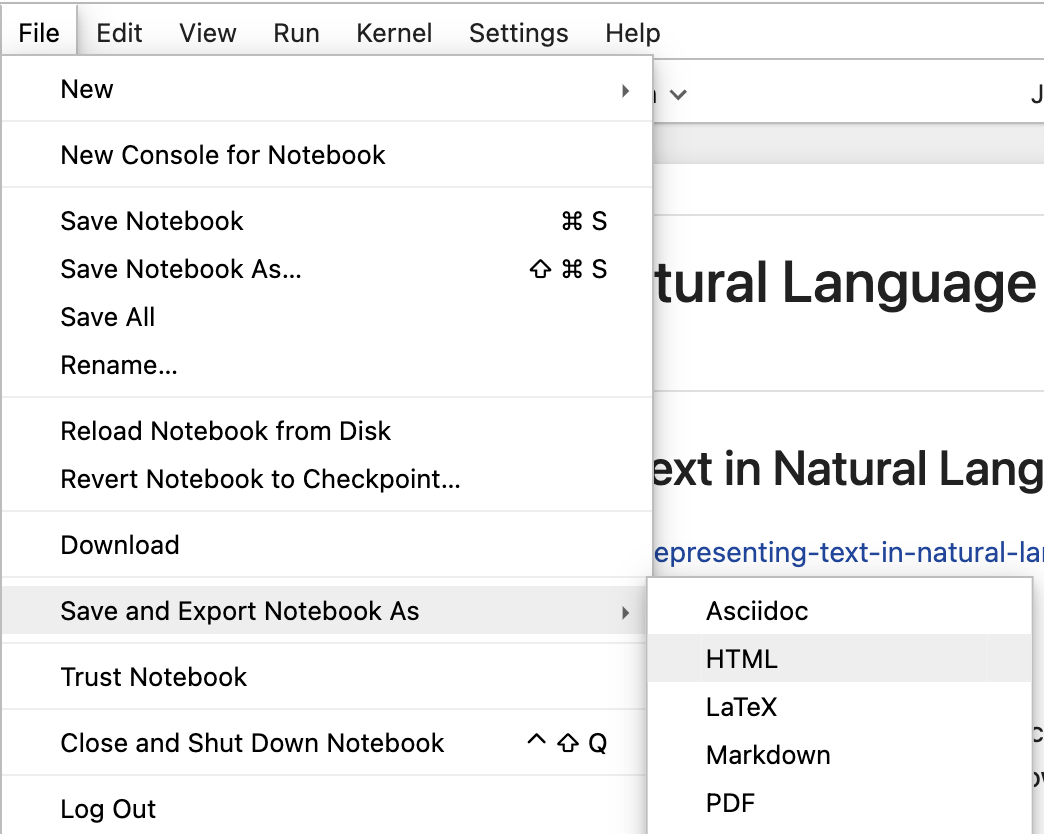This screenshot has width=1044, height=834.
Task: Choose Close and Shut Down Notebook
Action: coord(252,743)
